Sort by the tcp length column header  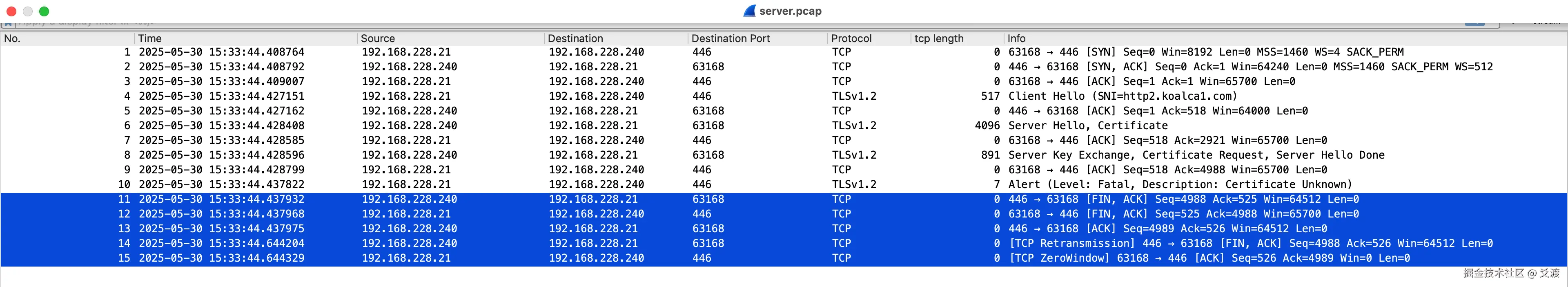click(x=957, y=38)
